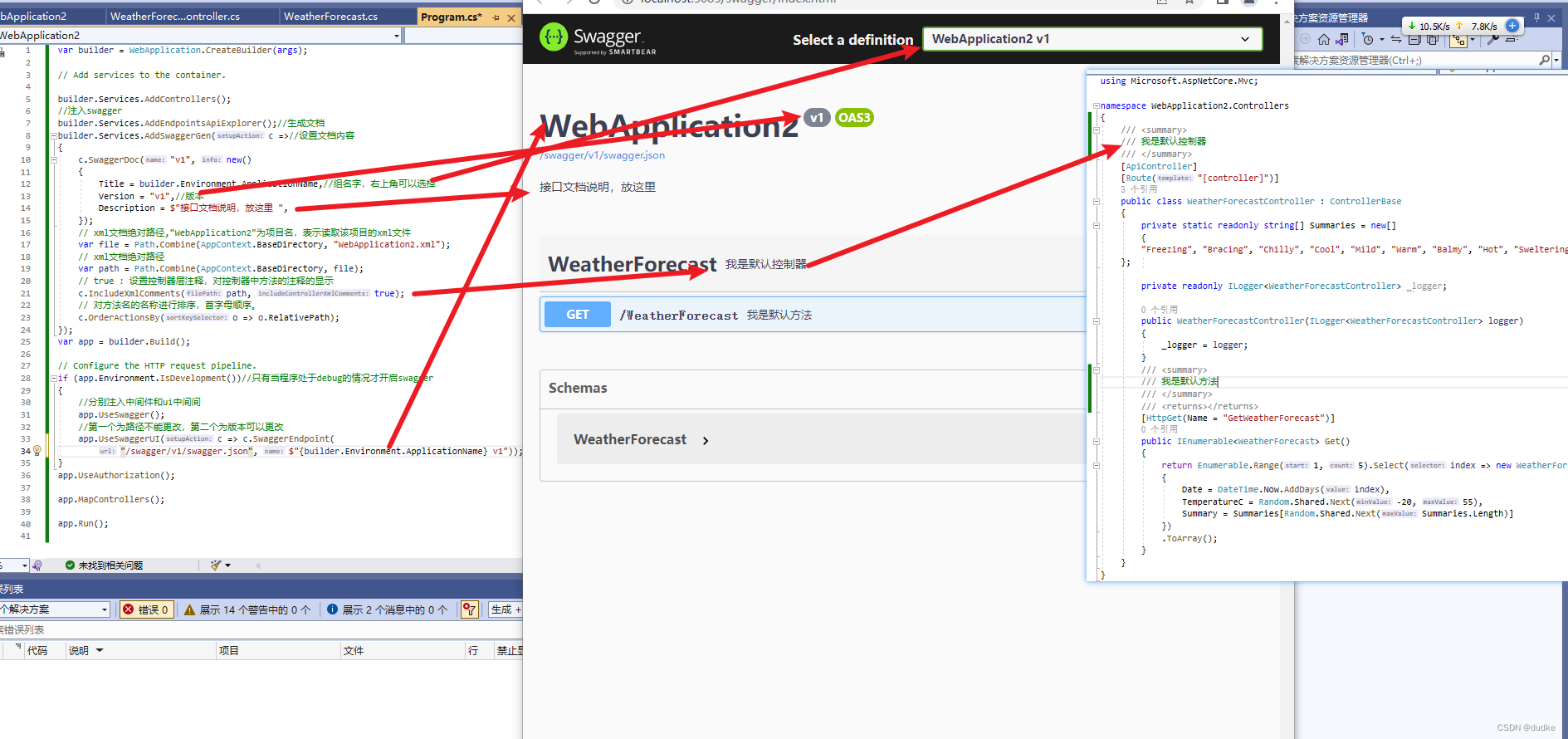Toggle the 14 warnings filter button

247,609
